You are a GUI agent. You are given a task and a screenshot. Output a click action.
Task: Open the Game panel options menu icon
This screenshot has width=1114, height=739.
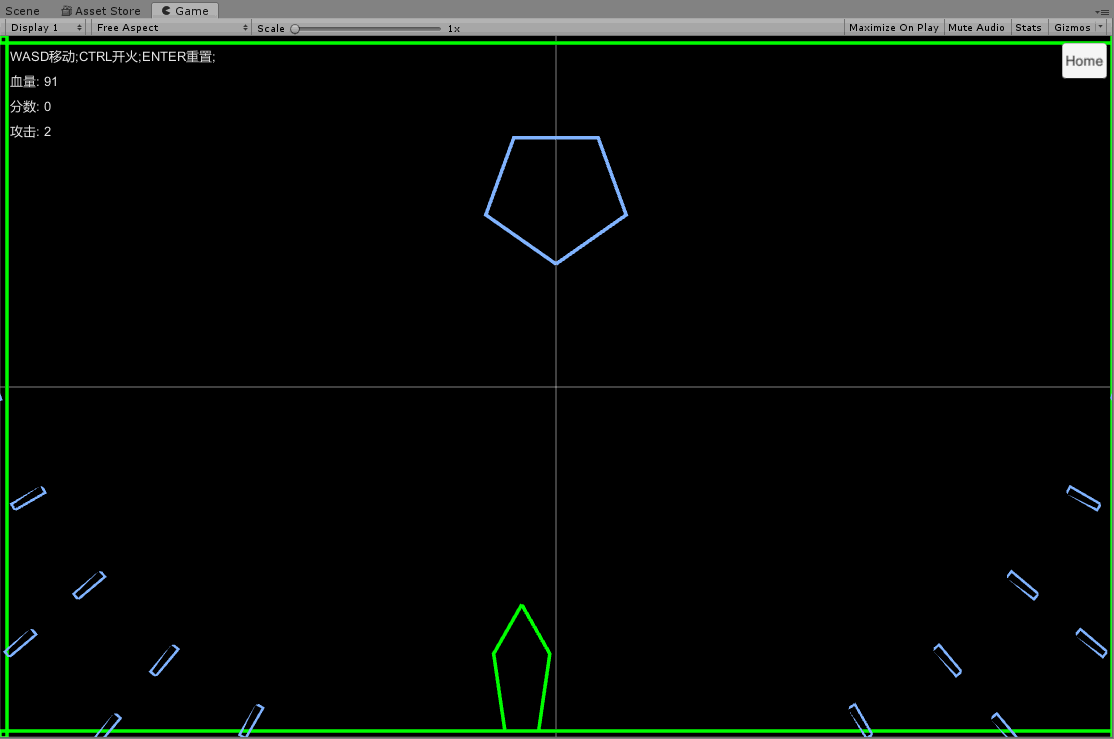1101,11
